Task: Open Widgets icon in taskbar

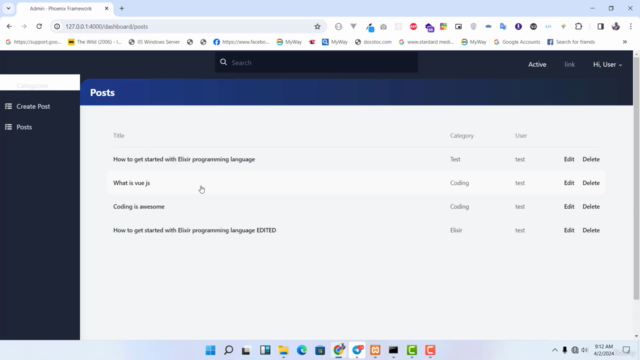Action: pyautogui.click(x=265, y=350)
